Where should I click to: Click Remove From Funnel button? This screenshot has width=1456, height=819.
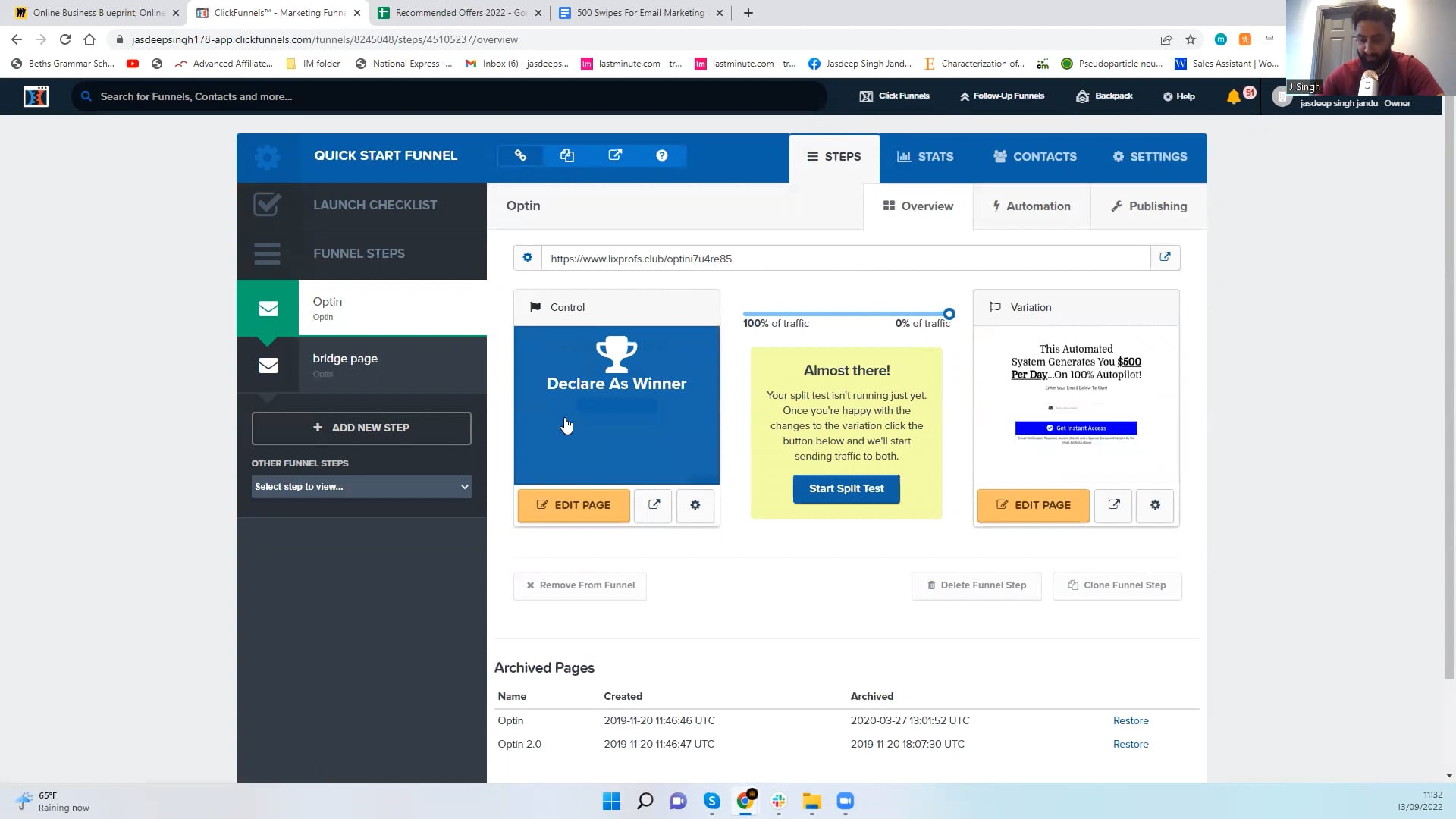coord(580,585)
